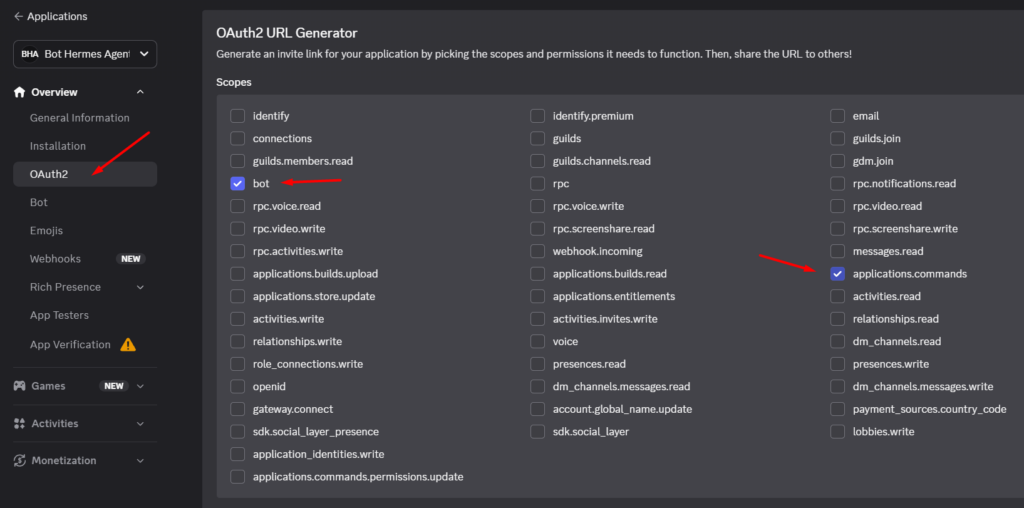Uncheck the applications.commands scope
Viewport: 1024px width, 508px height.
click(837, 274)
